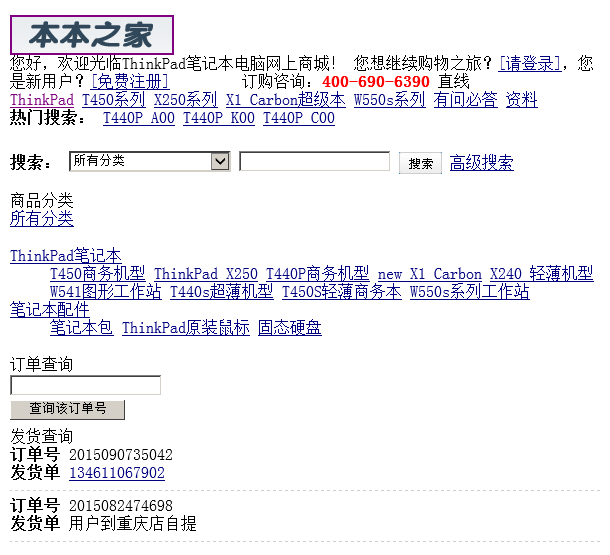Viewport: 610px width, 555px height.
Task: Search hot keyword T440P C00
Action: [299, 118]
